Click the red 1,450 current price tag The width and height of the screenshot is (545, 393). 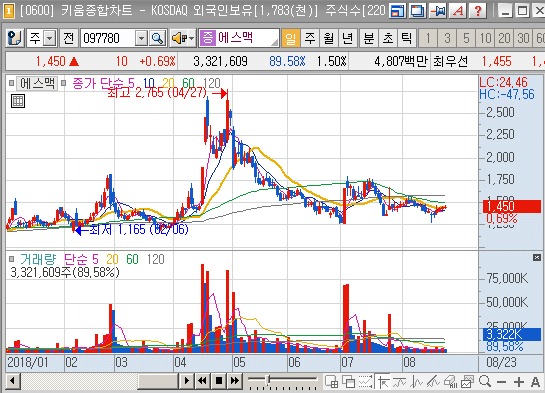point(512,206)
